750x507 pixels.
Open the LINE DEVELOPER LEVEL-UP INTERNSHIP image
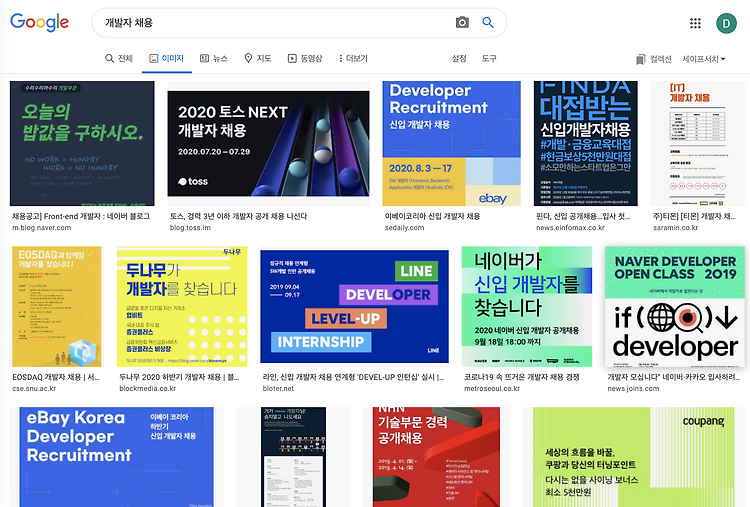tap(354, 307)
